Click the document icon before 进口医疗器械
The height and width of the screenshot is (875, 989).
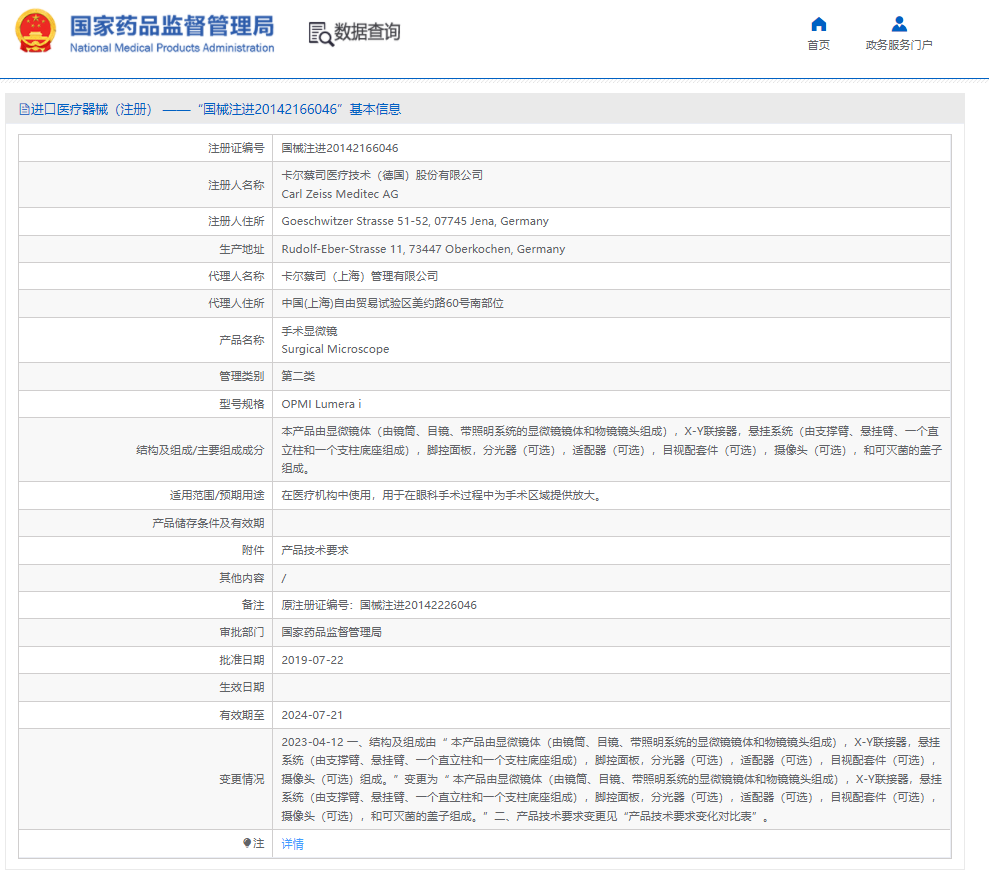(x=25, y=110)
